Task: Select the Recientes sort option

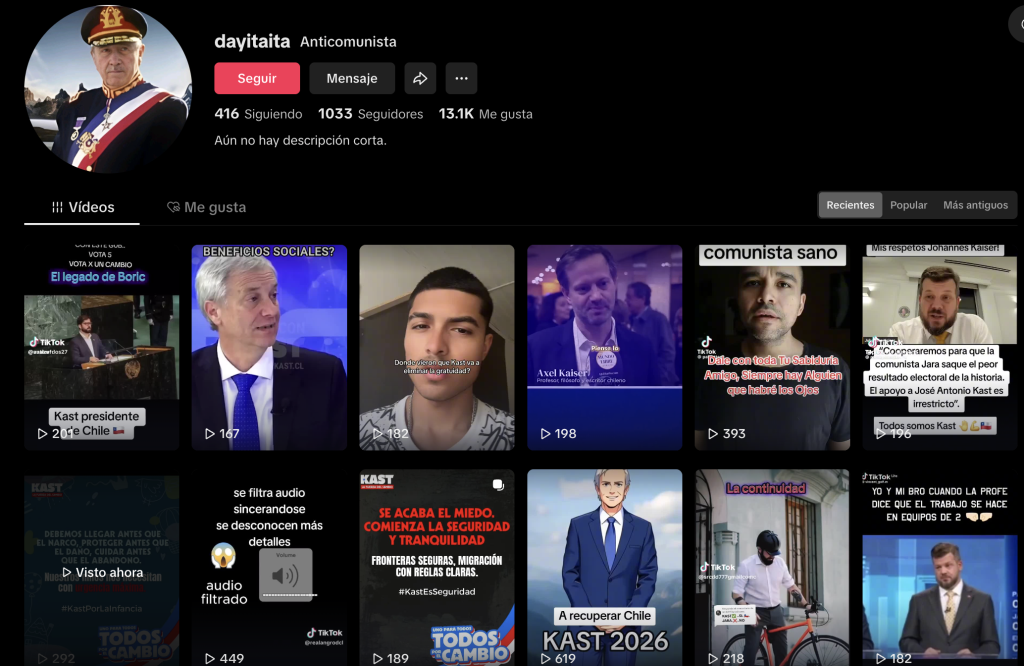Action: [850, 205]
